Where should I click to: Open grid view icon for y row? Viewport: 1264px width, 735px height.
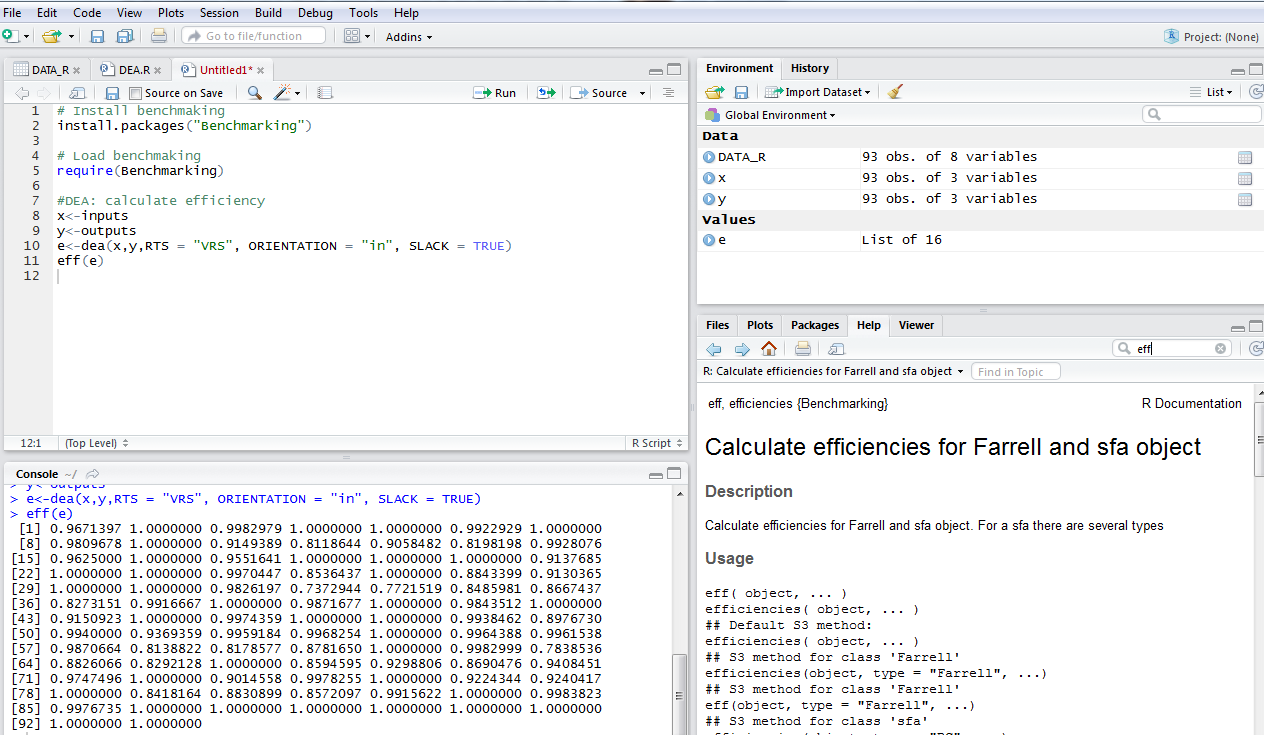coord(1245,200)
